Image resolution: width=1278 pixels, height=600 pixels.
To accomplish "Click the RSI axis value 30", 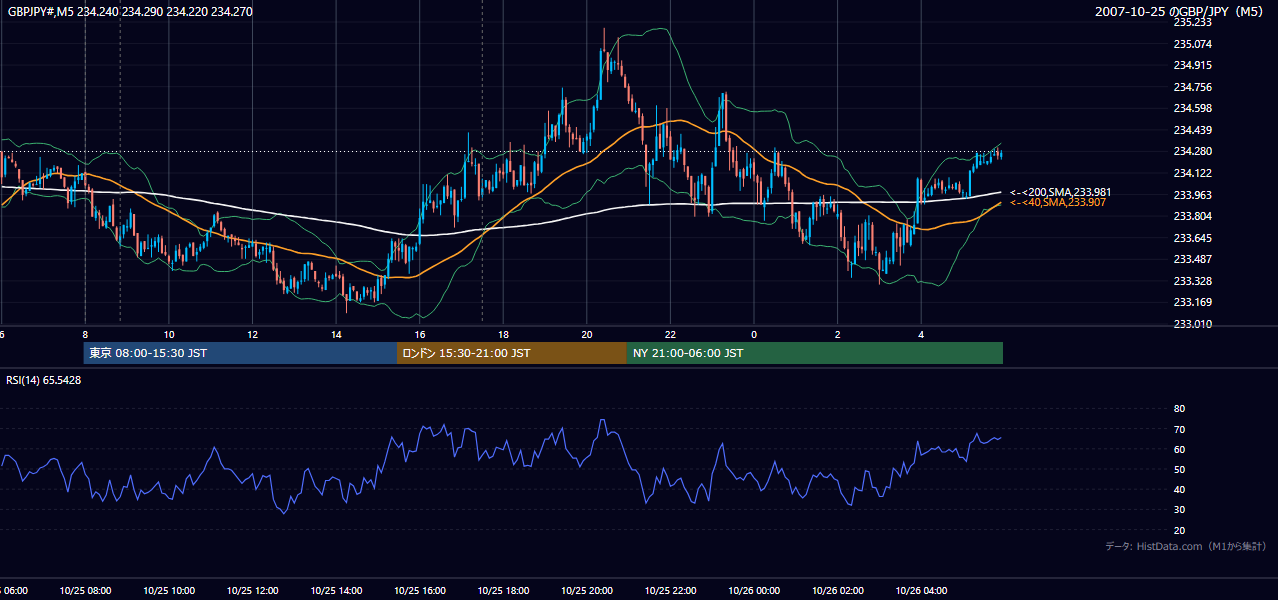I will 1179,510.
